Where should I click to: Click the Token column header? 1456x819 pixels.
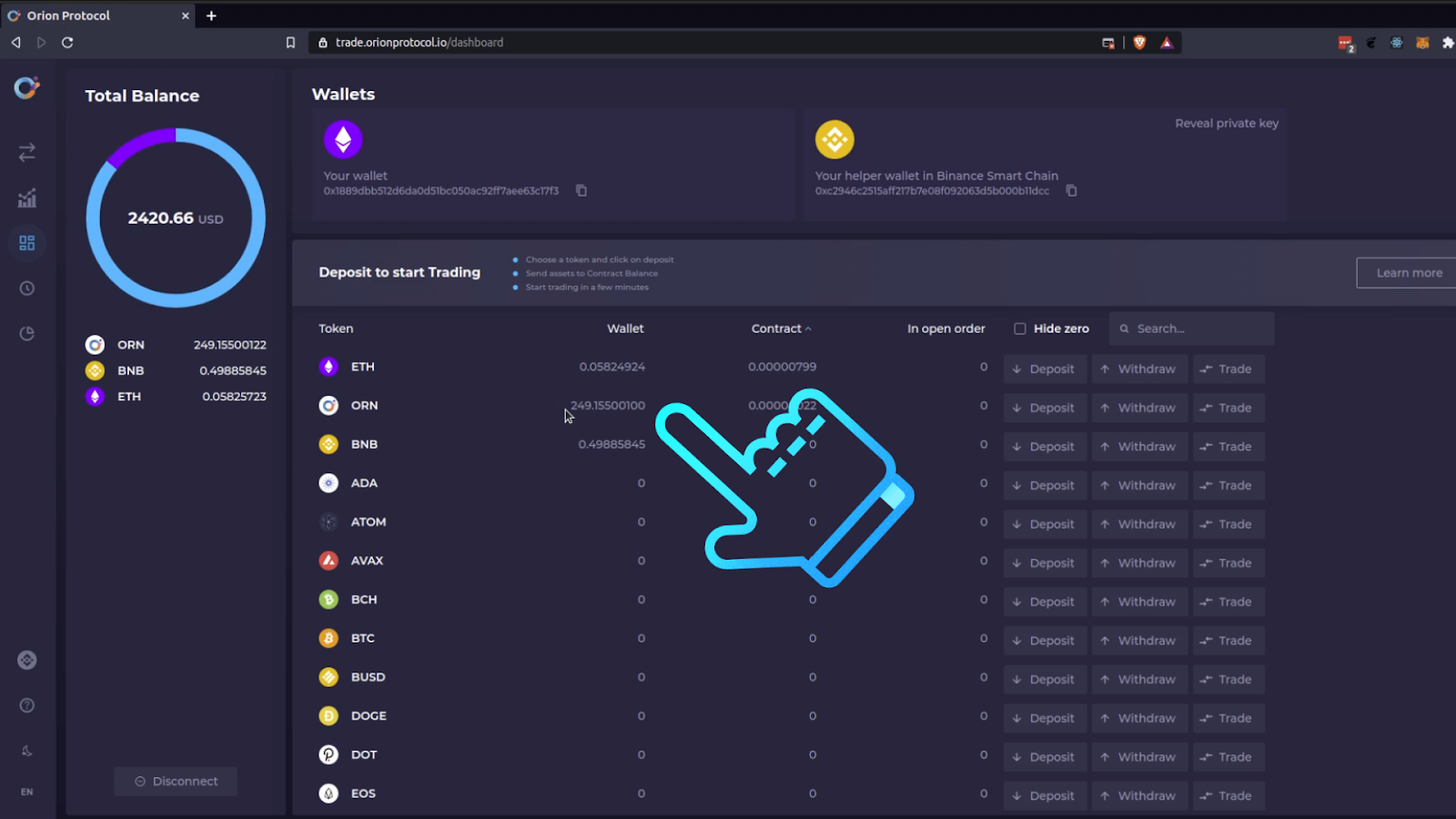[336, 329]
